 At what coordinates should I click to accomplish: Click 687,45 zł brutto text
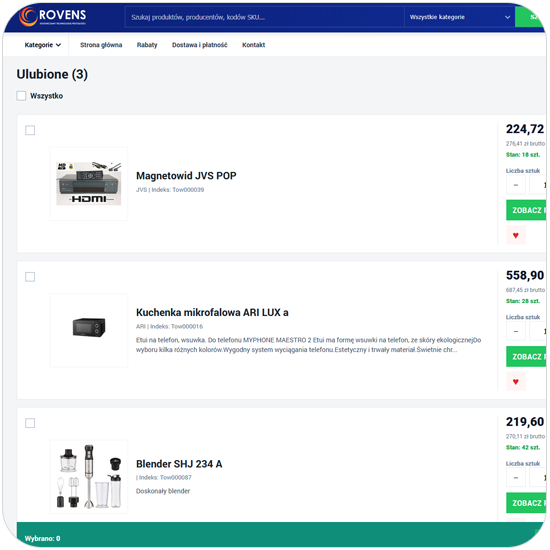525,290
